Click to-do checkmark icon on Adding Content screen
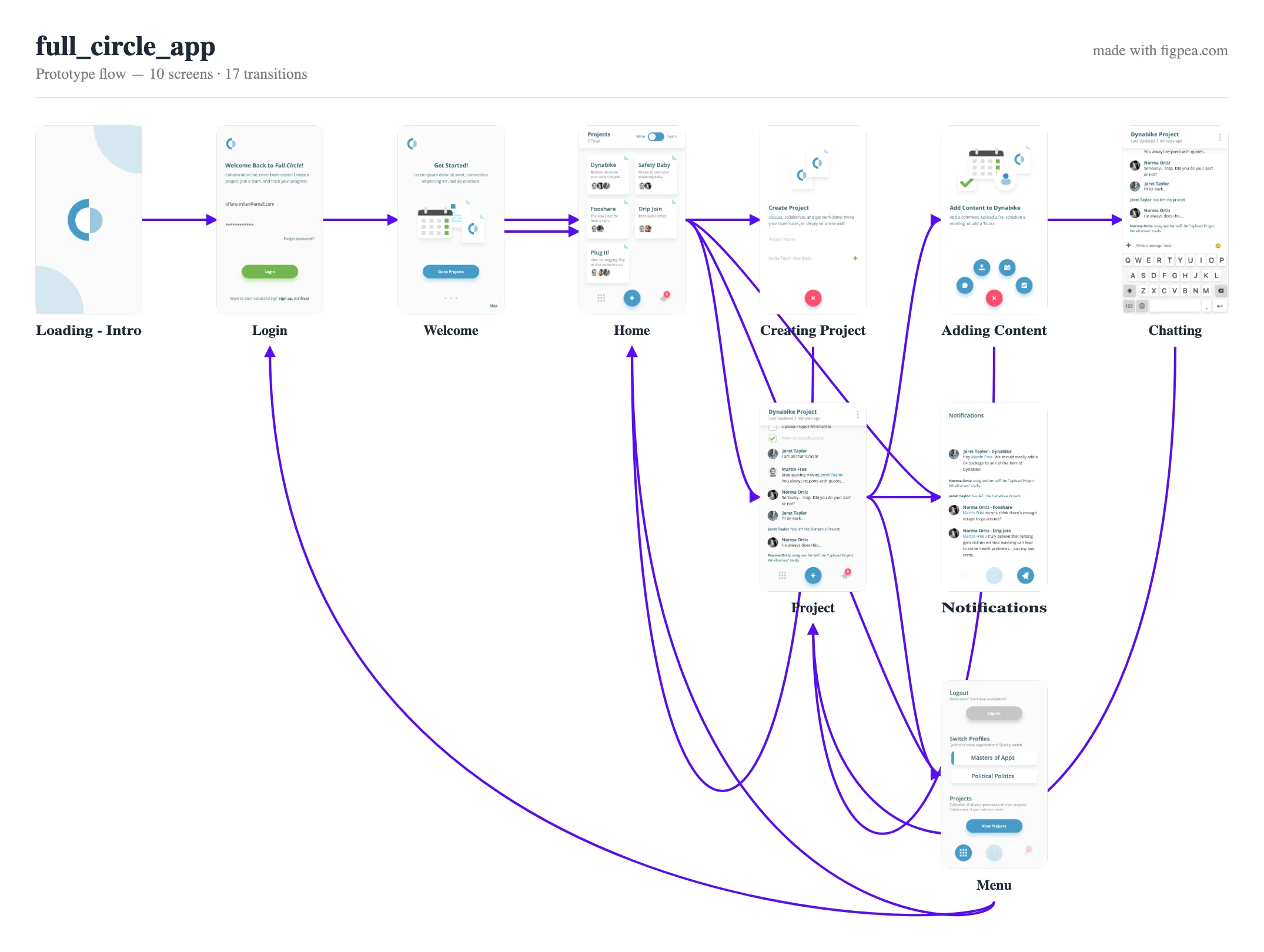This screenshot has height=952, width=1264. (x=1024, y=286)
